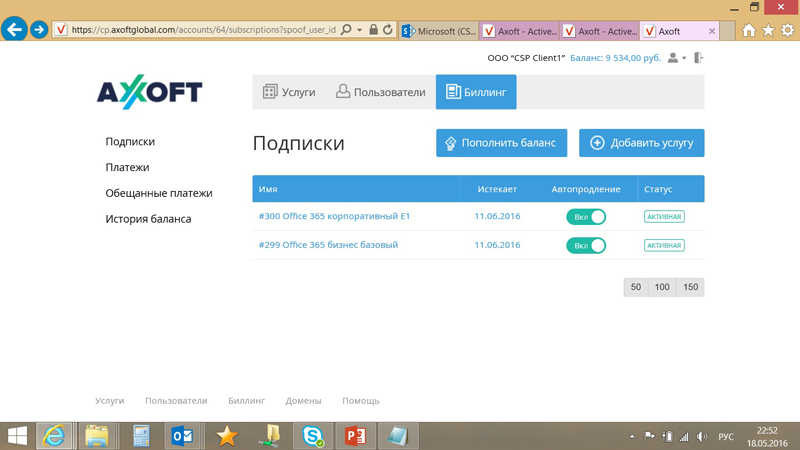Click the Добавить услугу button

[641, 143]
